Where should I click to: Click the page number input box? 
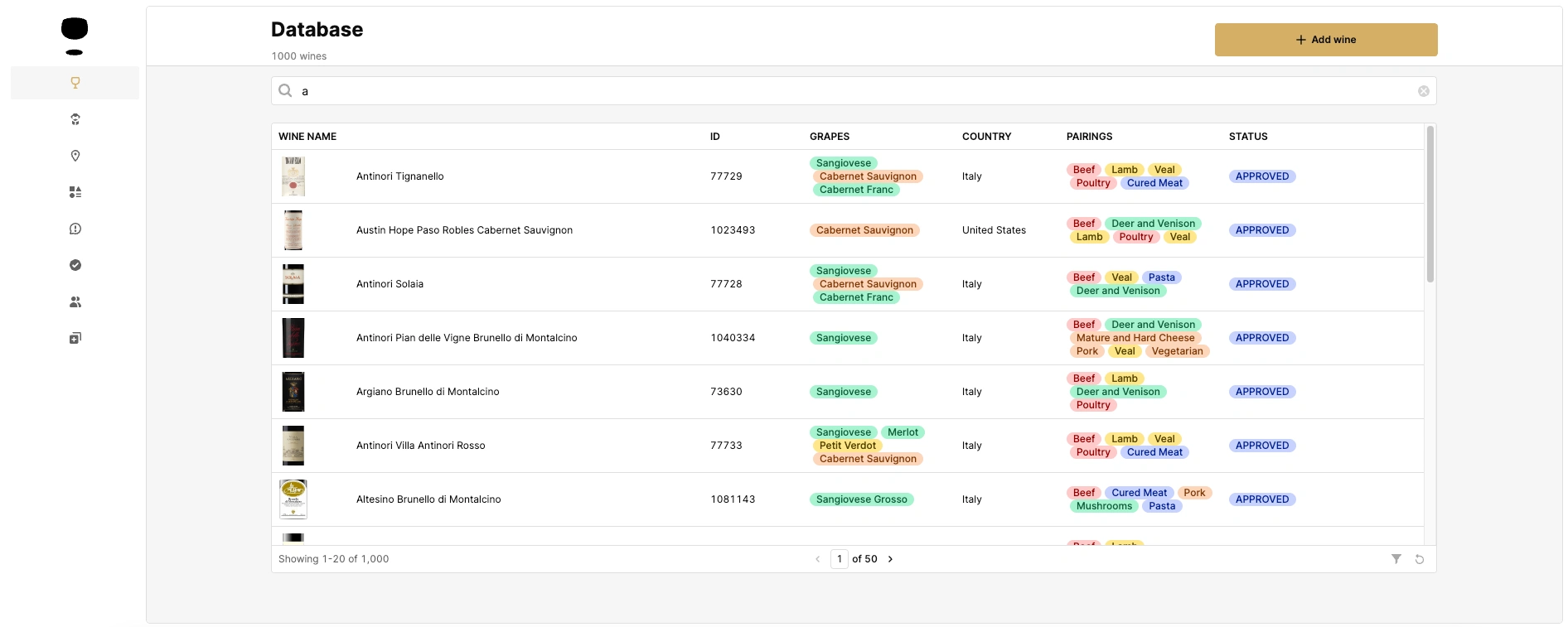[840, 559]
